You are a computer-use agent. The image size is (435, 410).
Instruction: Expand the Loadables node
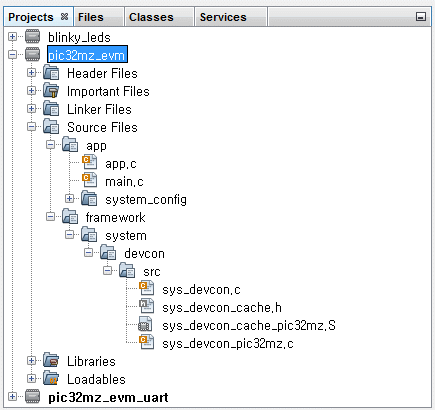(31, 378)
